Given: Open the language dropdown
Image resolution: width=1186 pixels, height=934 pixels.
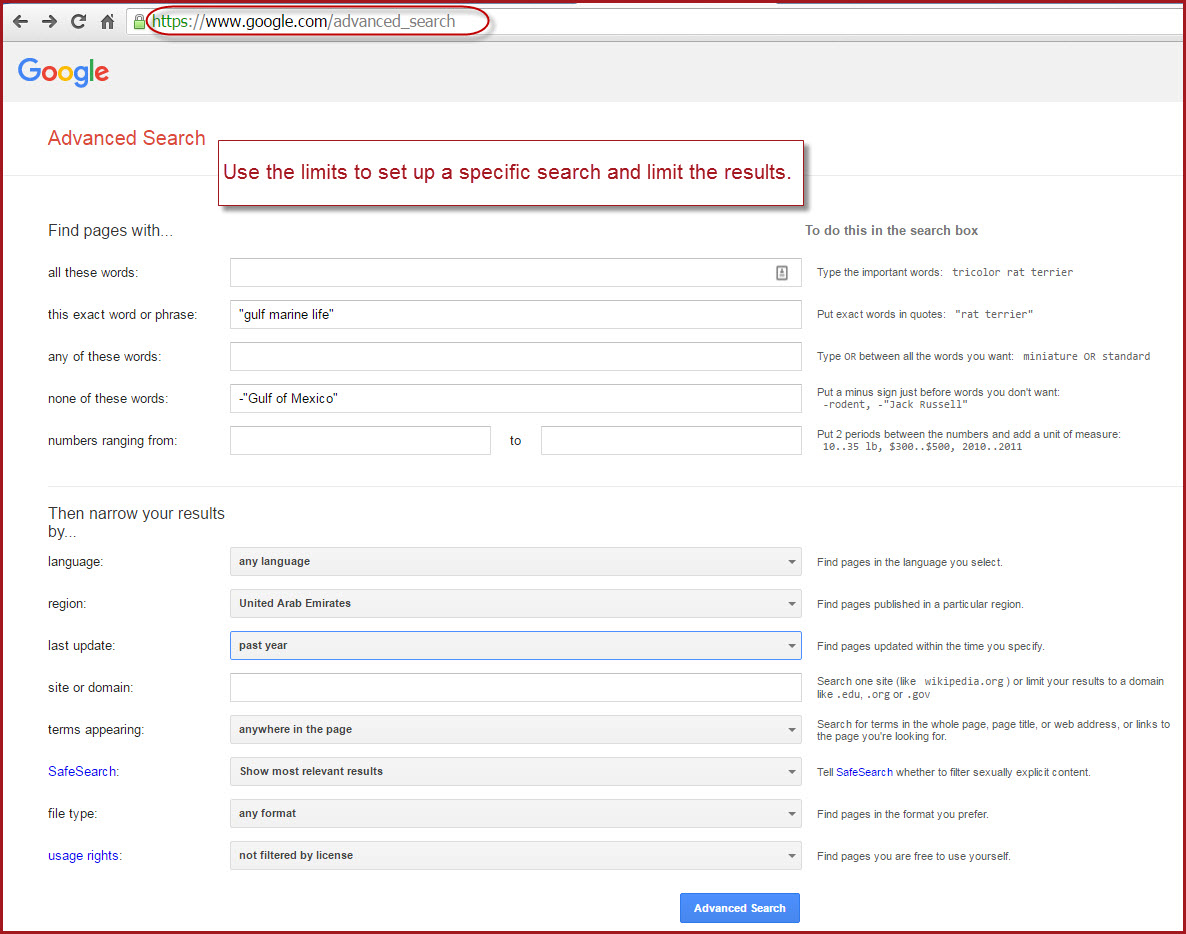Looking at the screenshot, I should (515, 561).
